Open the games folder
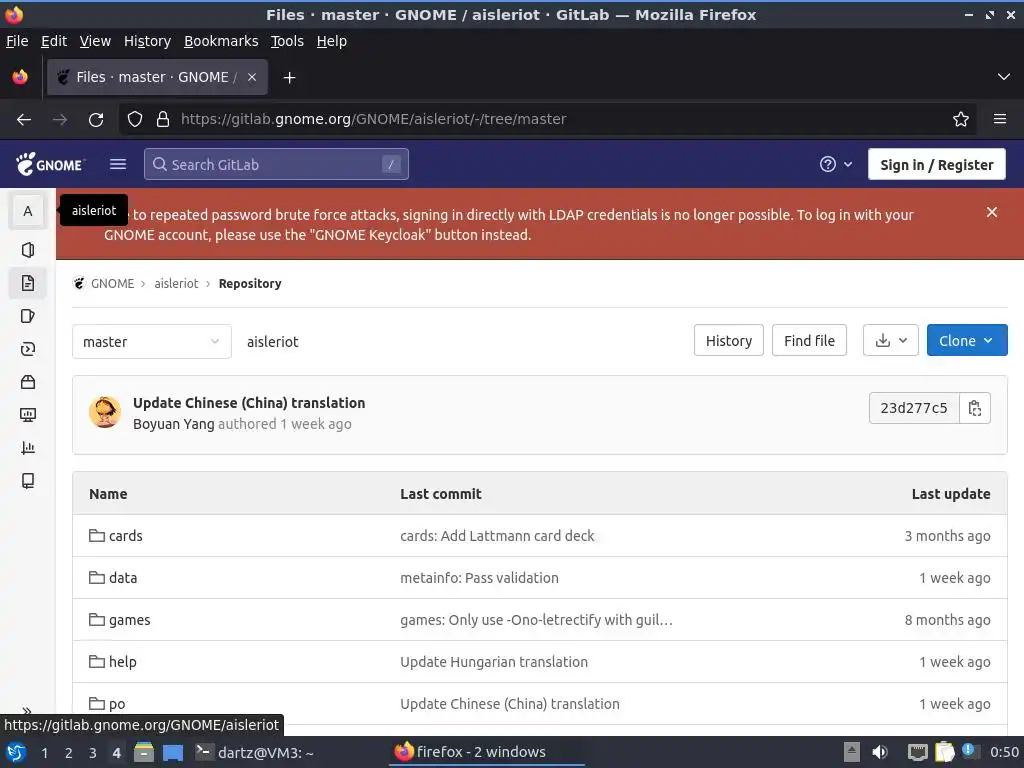 [x=129, y=620]
